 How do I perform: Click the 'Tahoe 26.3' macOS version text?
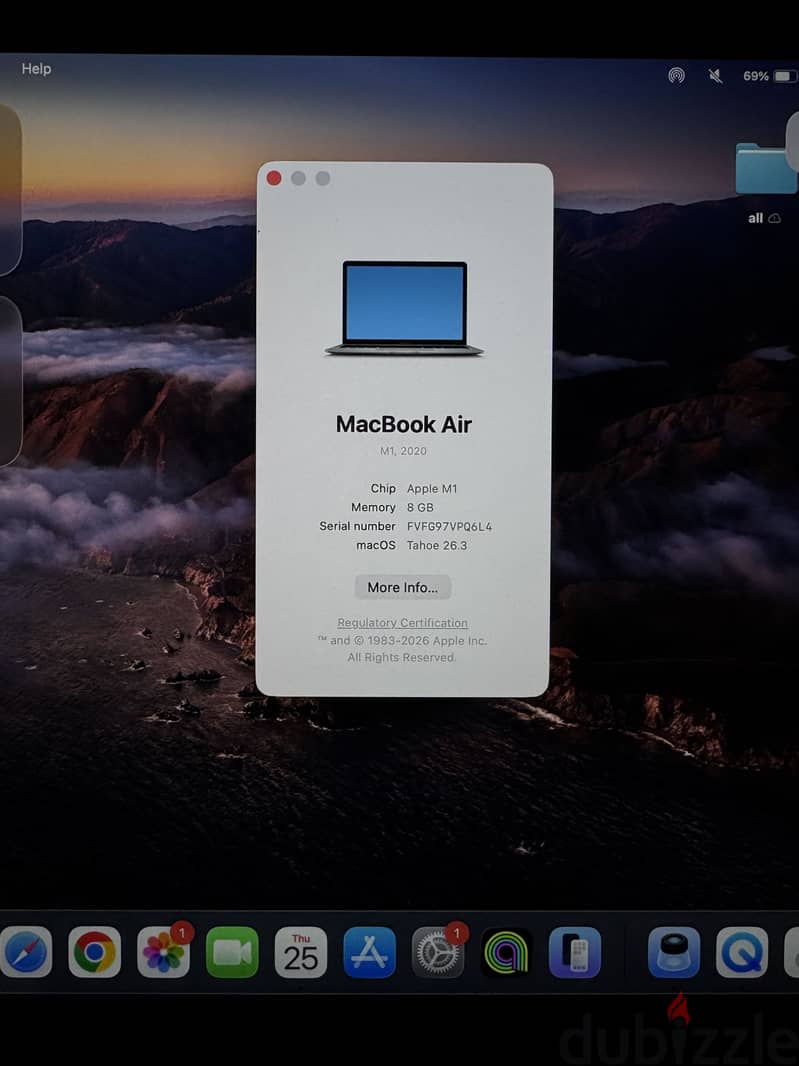pos(437,545)
